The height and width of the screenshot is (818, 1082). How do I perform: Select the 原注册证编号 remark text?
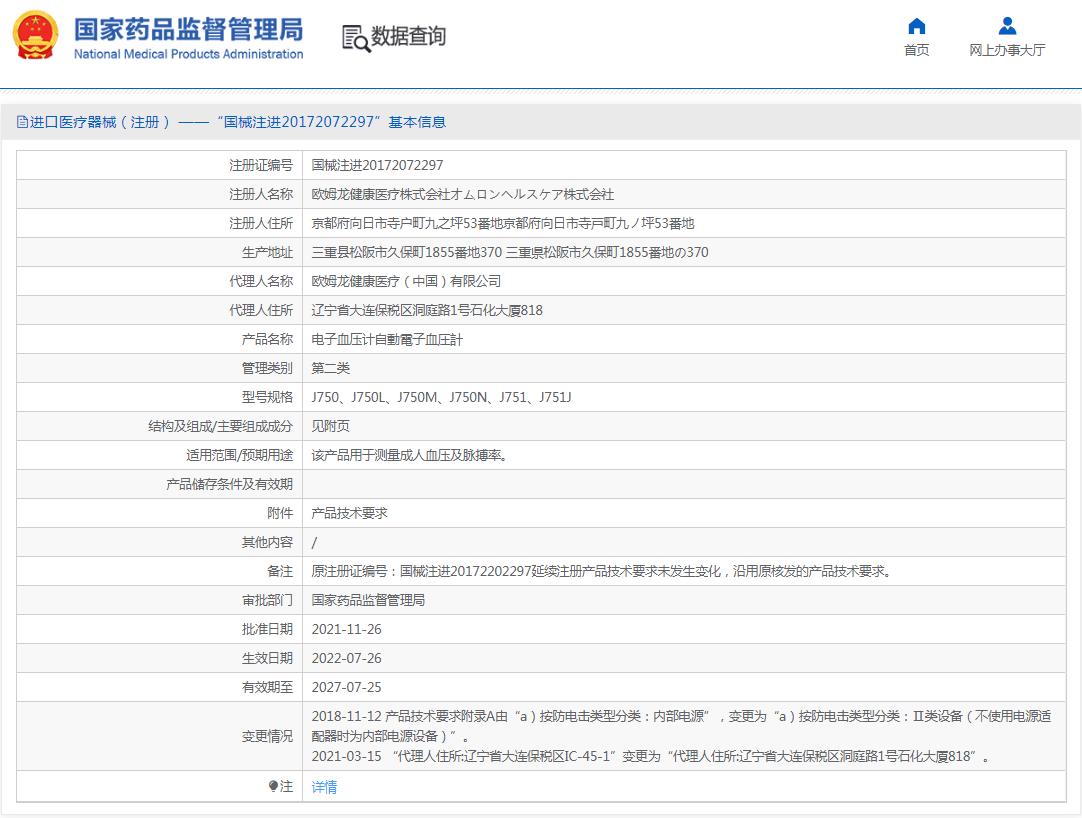pyautogui.click(x=602, y=571)
